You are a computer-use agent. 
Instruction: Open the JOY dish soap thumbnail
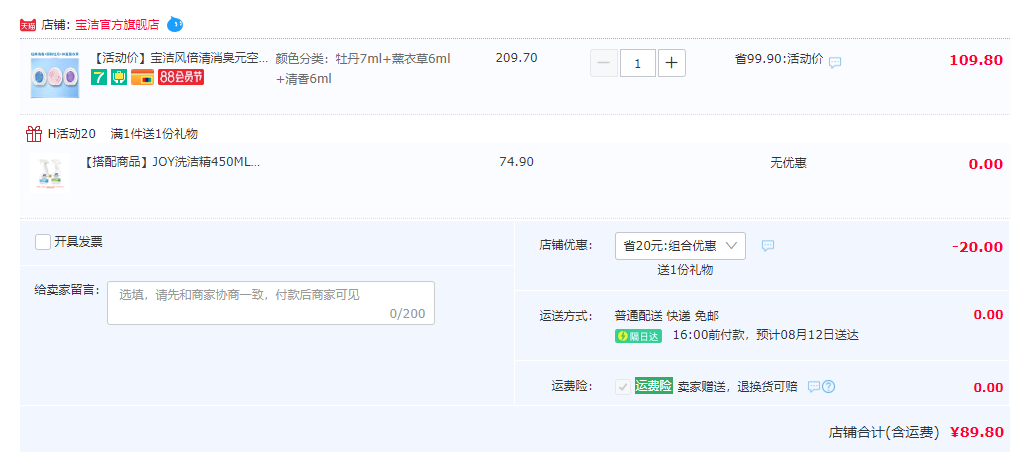coord(50,172)
